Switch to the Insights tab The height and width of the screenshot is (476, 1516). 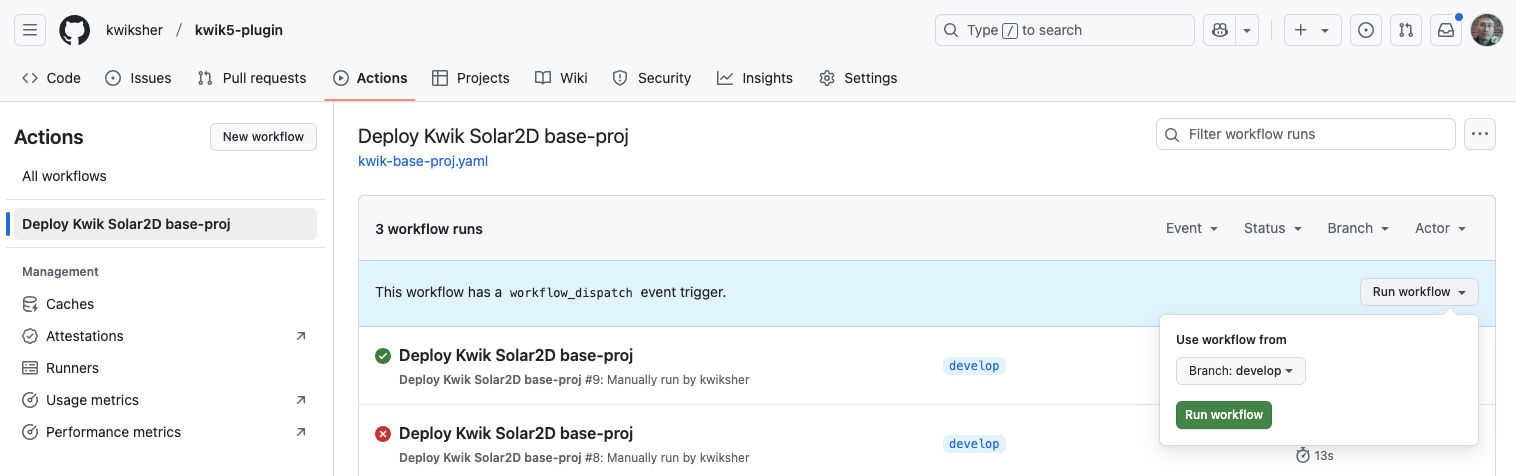pyautogui.click(x=755, y=78)
